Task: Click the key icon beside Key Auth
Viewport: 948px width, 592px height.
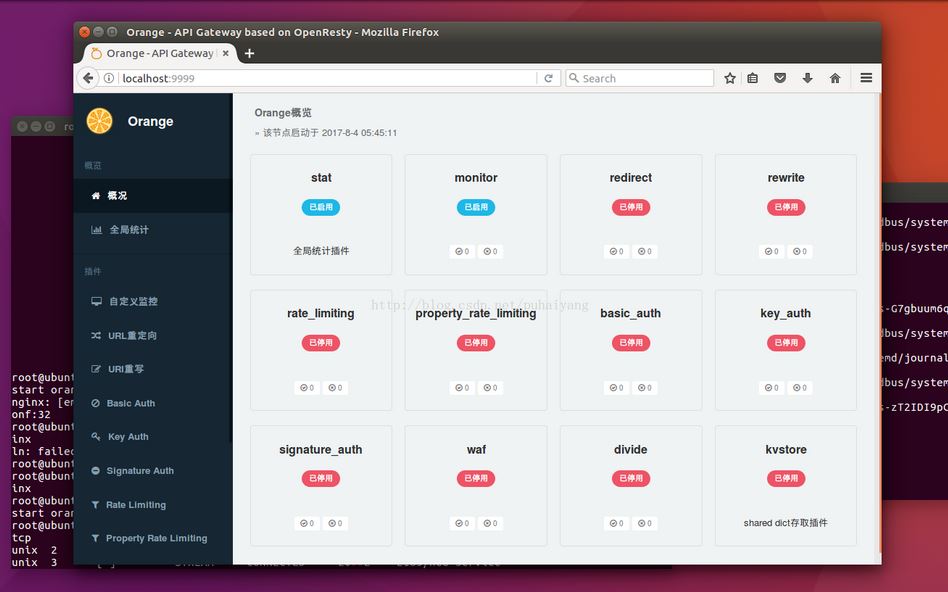Action: tap(96, 437)
